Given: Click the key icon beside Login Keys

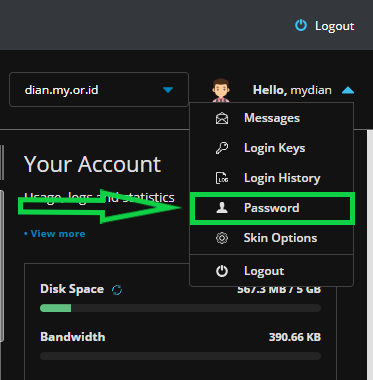Looking at the screenshot, I should pyautogui.click(x=222, y=148).
